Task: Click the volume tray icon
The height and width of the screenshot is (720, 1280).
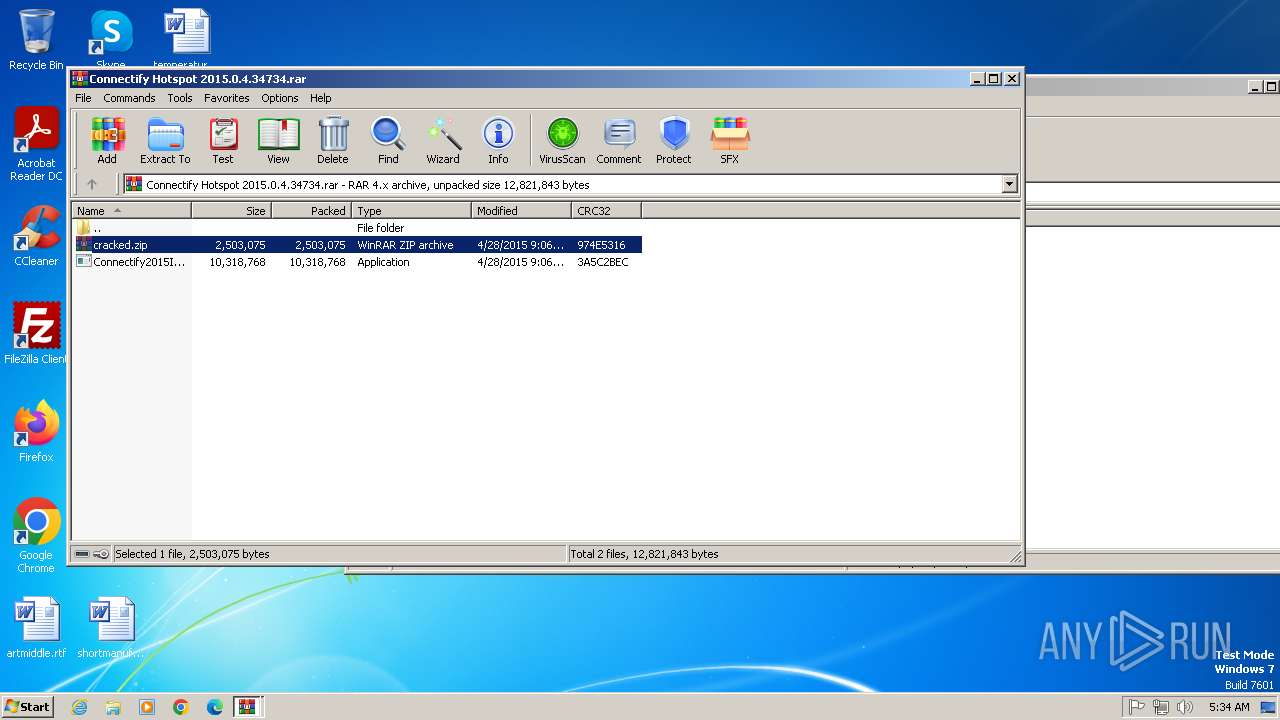Action: pyautogui.click(x=1185, y=707)
